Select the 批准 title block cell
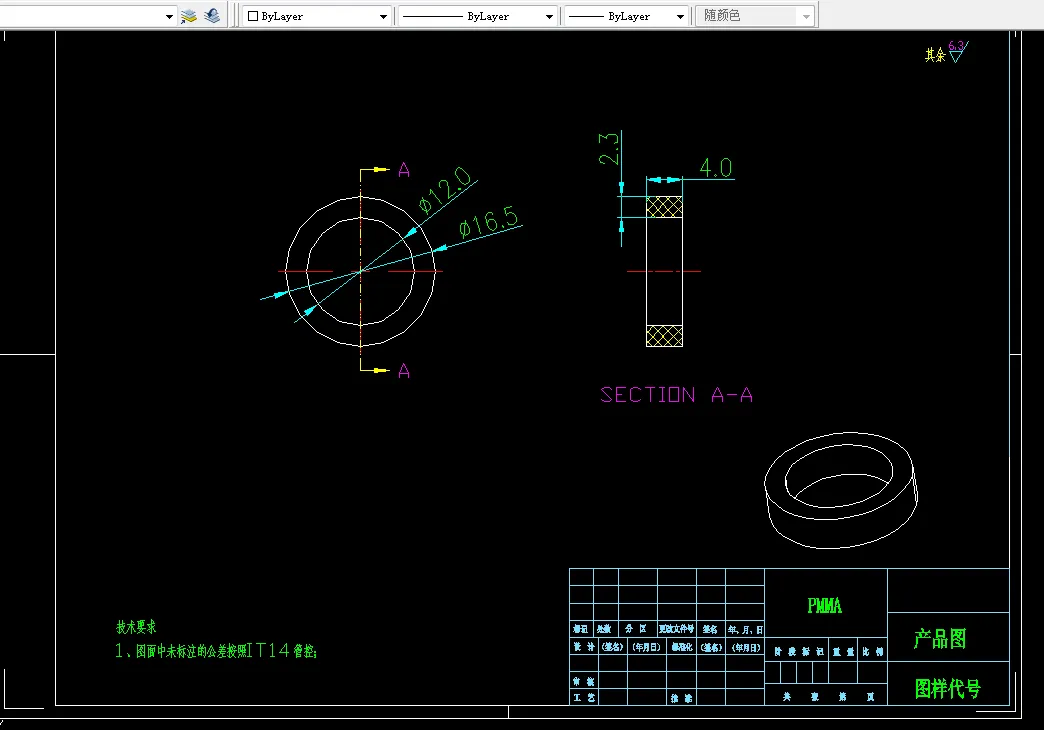 [x=682, y=697]
